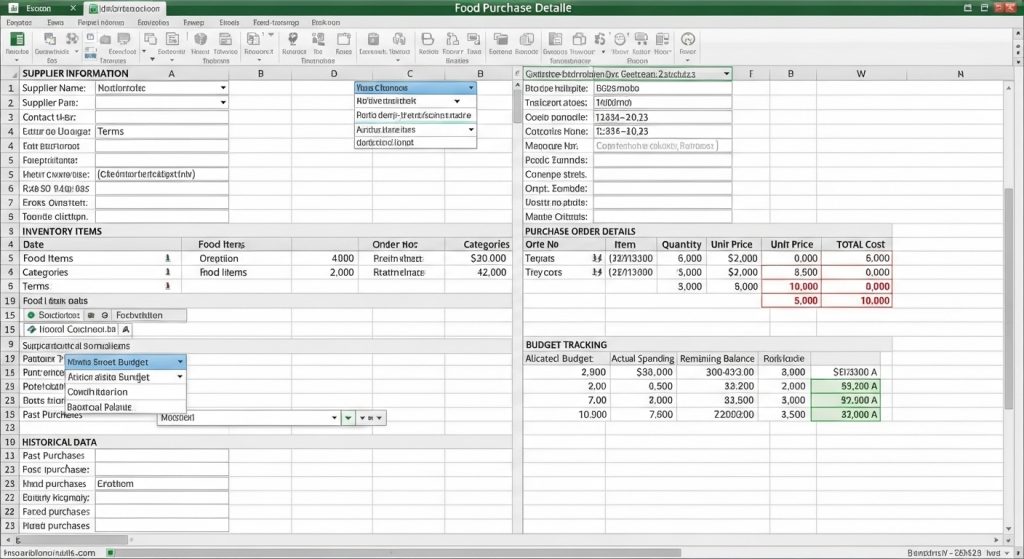Toggle the small round icon beside Focbvtkiten

point(104,315)
